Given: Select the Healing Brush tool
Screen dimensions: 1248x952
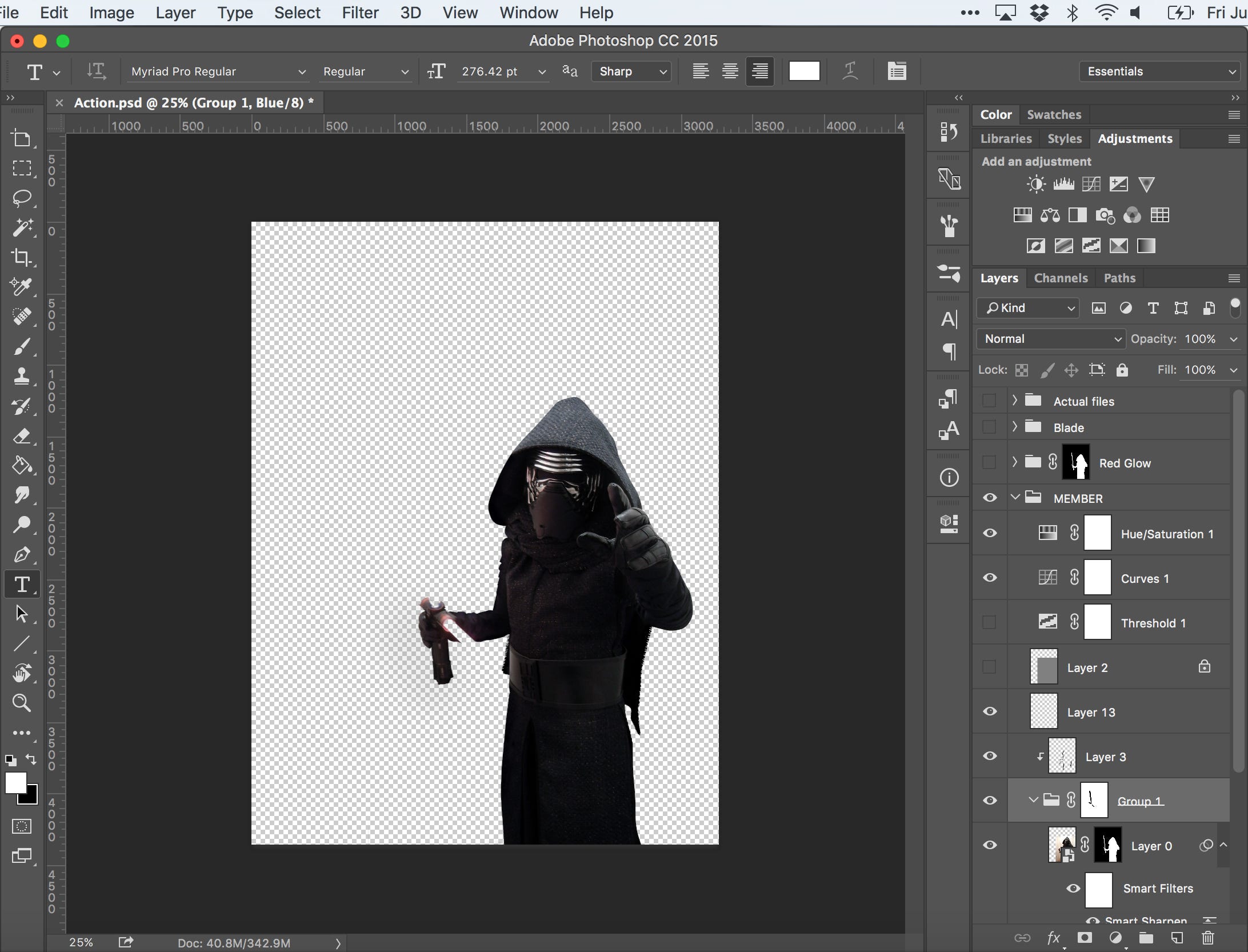Looking at the screenshot, I should pyautogui.click(x=22, y=316).
